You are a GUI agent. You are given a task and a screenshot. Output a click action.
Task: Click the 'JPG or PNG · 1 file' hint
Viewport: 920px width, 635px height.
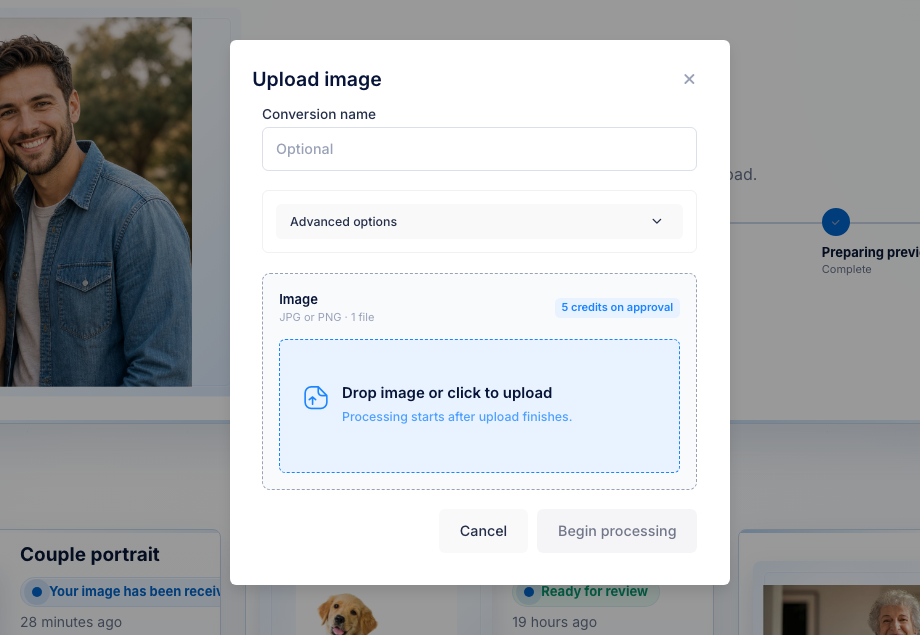pyautogui.click(x=327, y=317)
